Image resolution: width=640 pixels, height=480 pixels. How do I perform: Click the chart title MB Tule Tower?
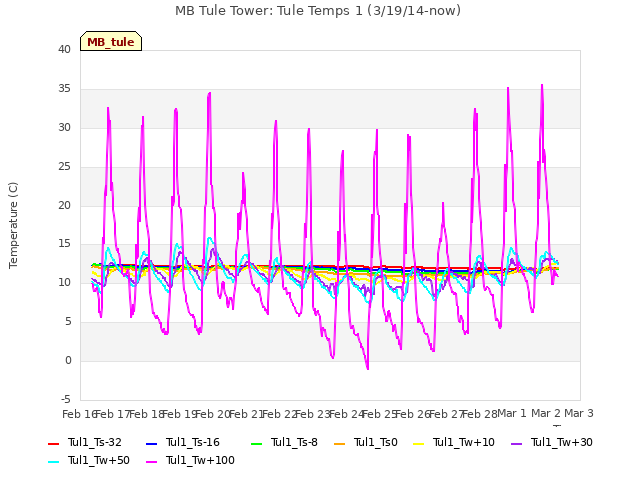[x=318, y=11]
